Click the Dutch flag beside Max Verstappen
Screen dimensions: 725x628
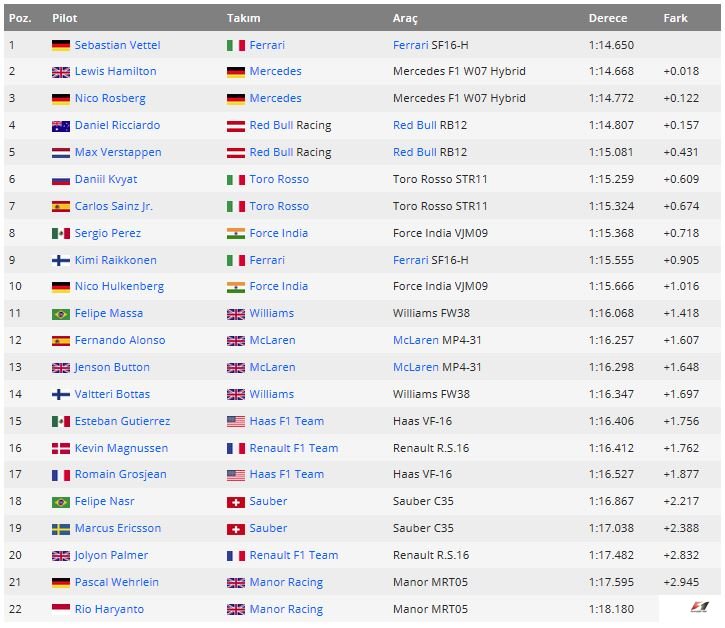(61, 153)
